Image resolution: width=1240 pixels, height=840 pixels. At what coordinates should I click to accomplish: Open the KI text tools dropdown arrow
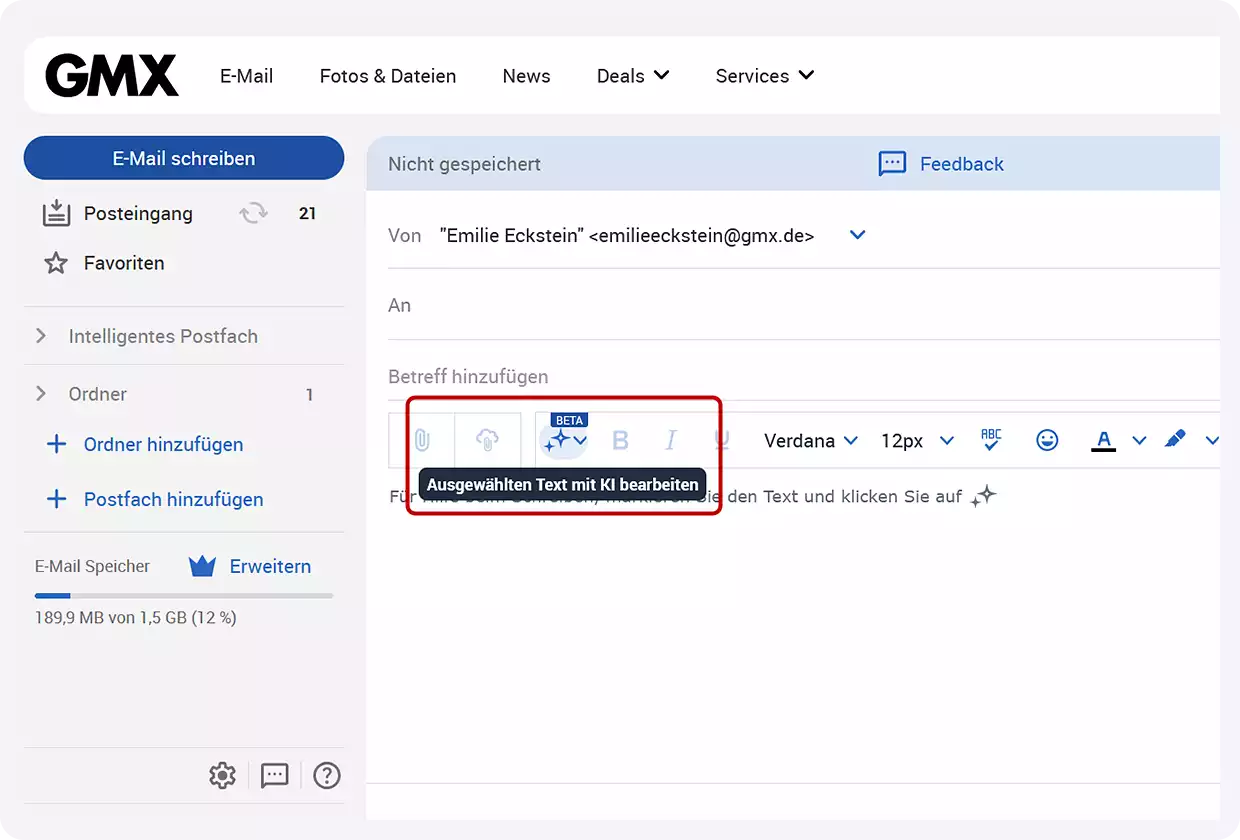click(580, 440)
